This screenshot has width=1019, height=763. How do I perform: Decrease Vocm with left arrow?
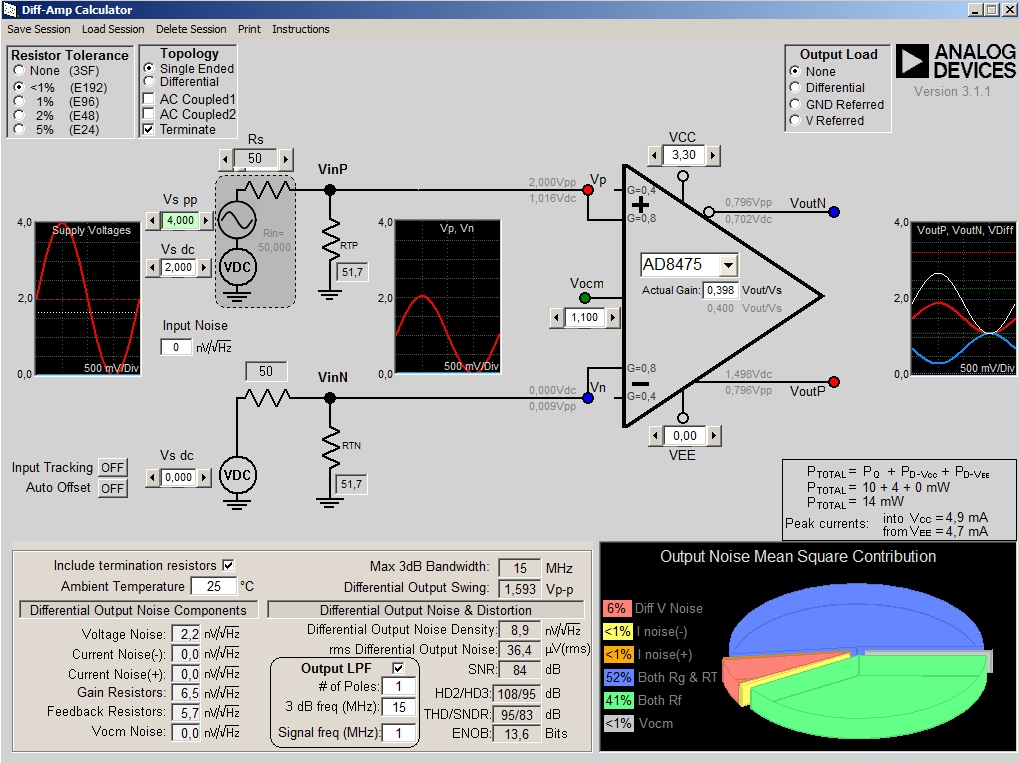pos(556,318)
